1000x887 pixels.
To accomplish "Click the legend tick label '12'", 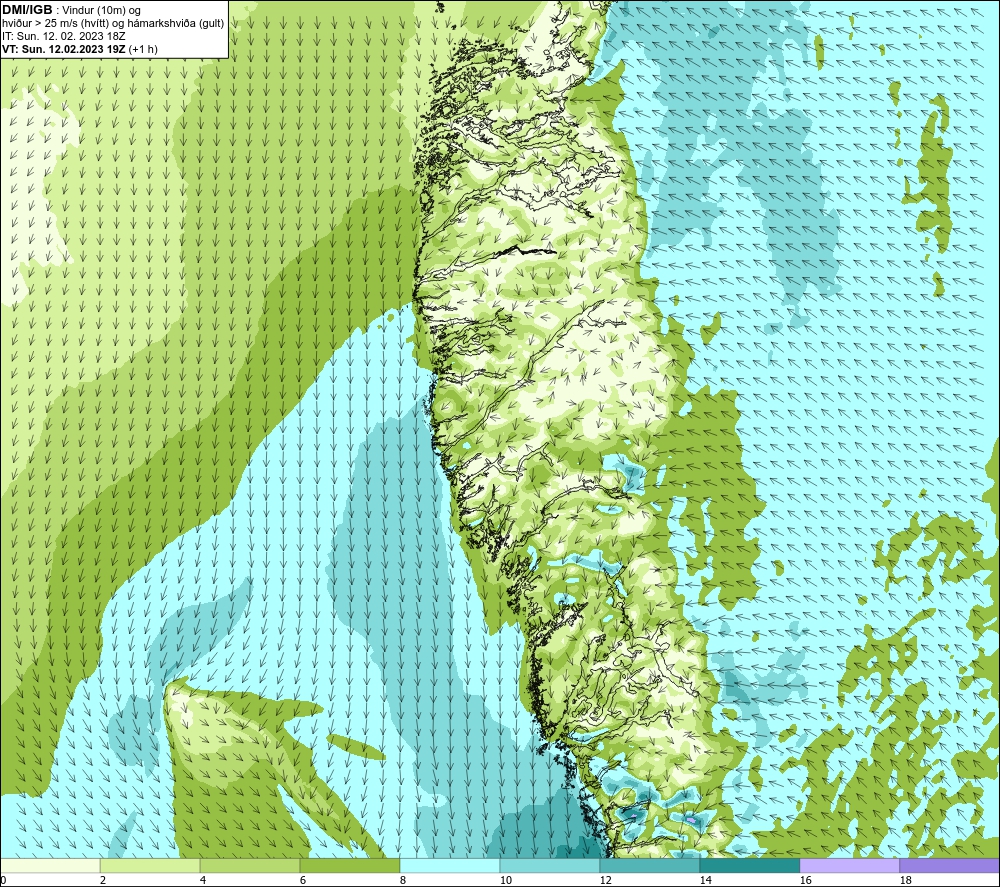I will (606, 880).
